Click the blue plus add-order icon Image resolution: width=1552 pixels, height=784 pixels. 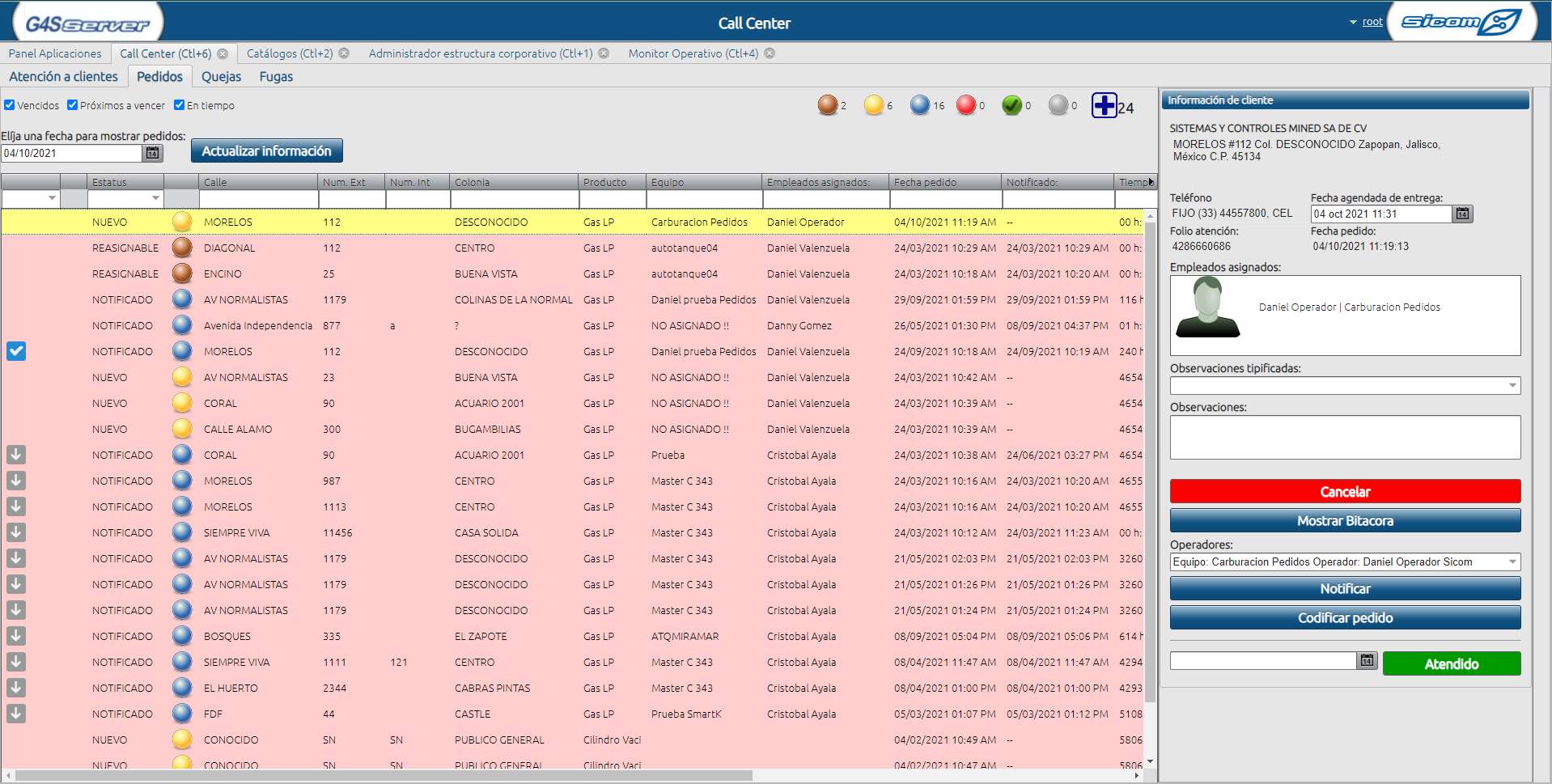[x=1105, y=105]
